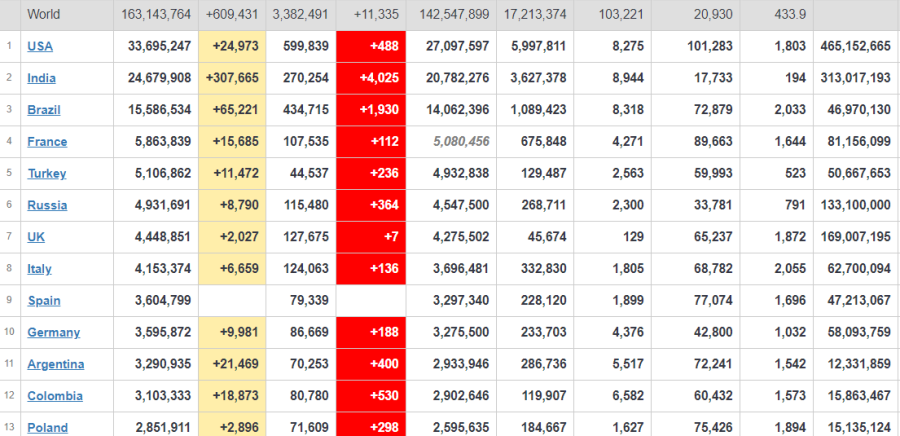Image resolution: width=900 pixels, height=436 pixels.
Task: Open the UK country link
Action: click(x=36, y=237)
